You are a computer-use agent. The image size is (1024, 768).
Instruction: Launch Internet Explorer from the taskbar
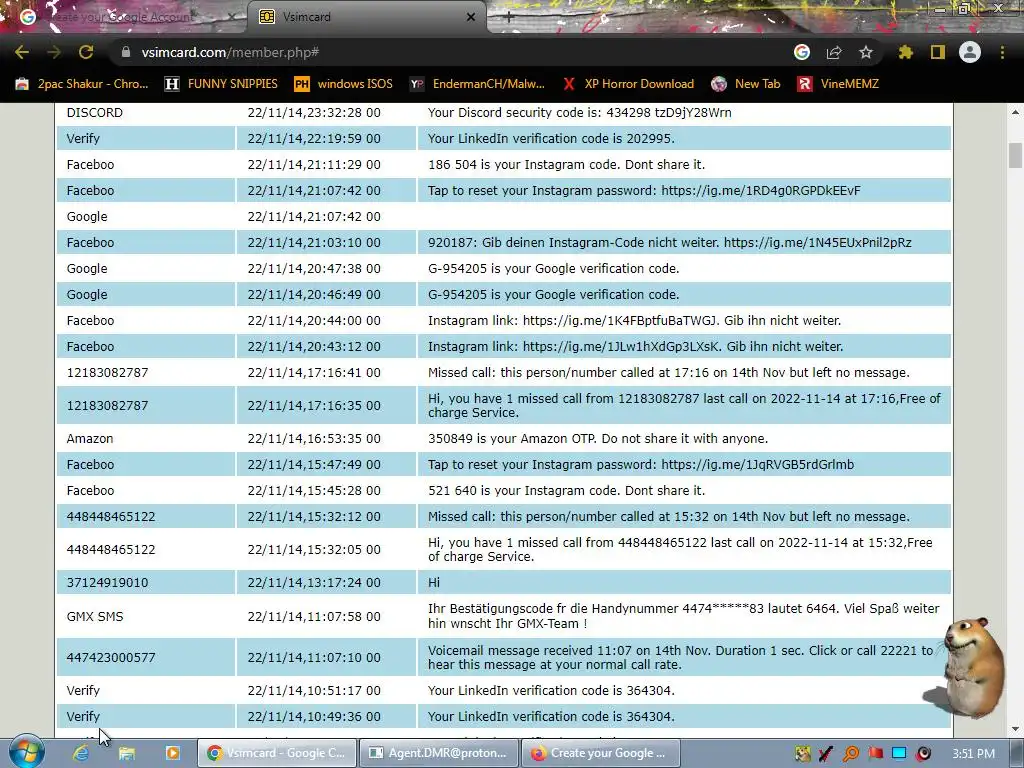click(81, 753)
